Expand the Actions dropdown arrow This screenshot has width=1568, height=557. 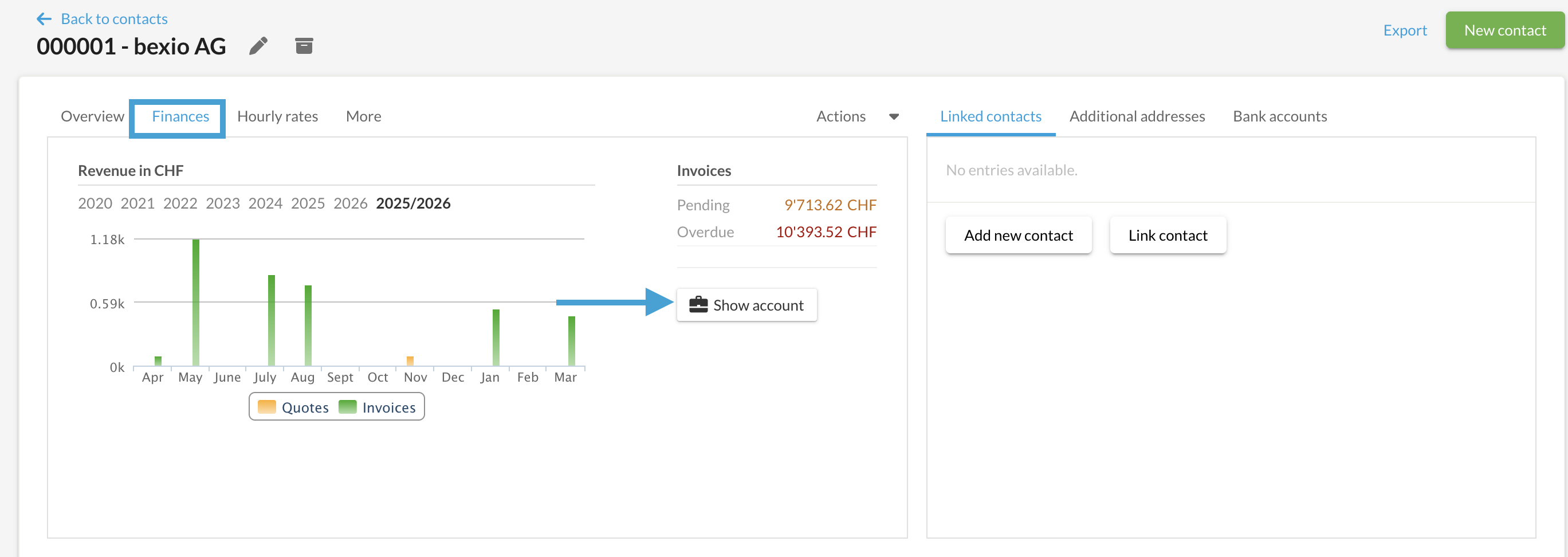(894, 117)
